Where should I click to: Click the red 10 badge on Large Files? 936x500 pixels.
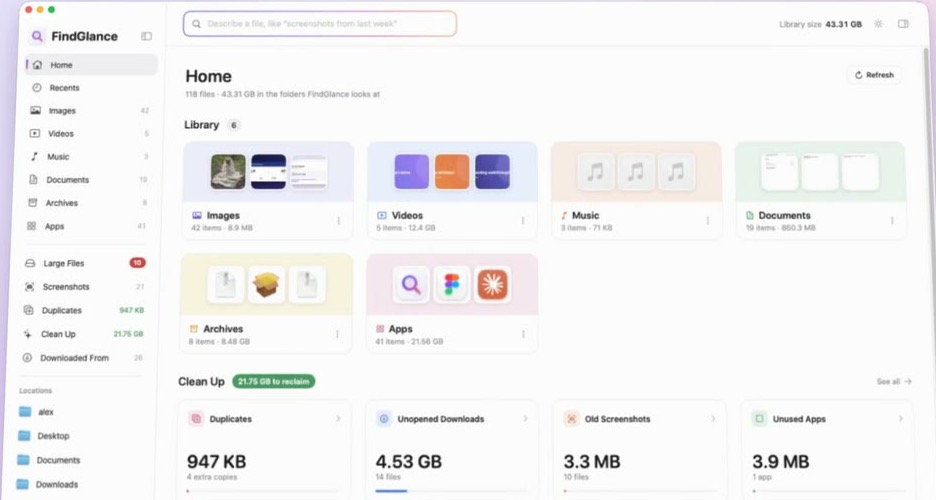click(137, 263)
